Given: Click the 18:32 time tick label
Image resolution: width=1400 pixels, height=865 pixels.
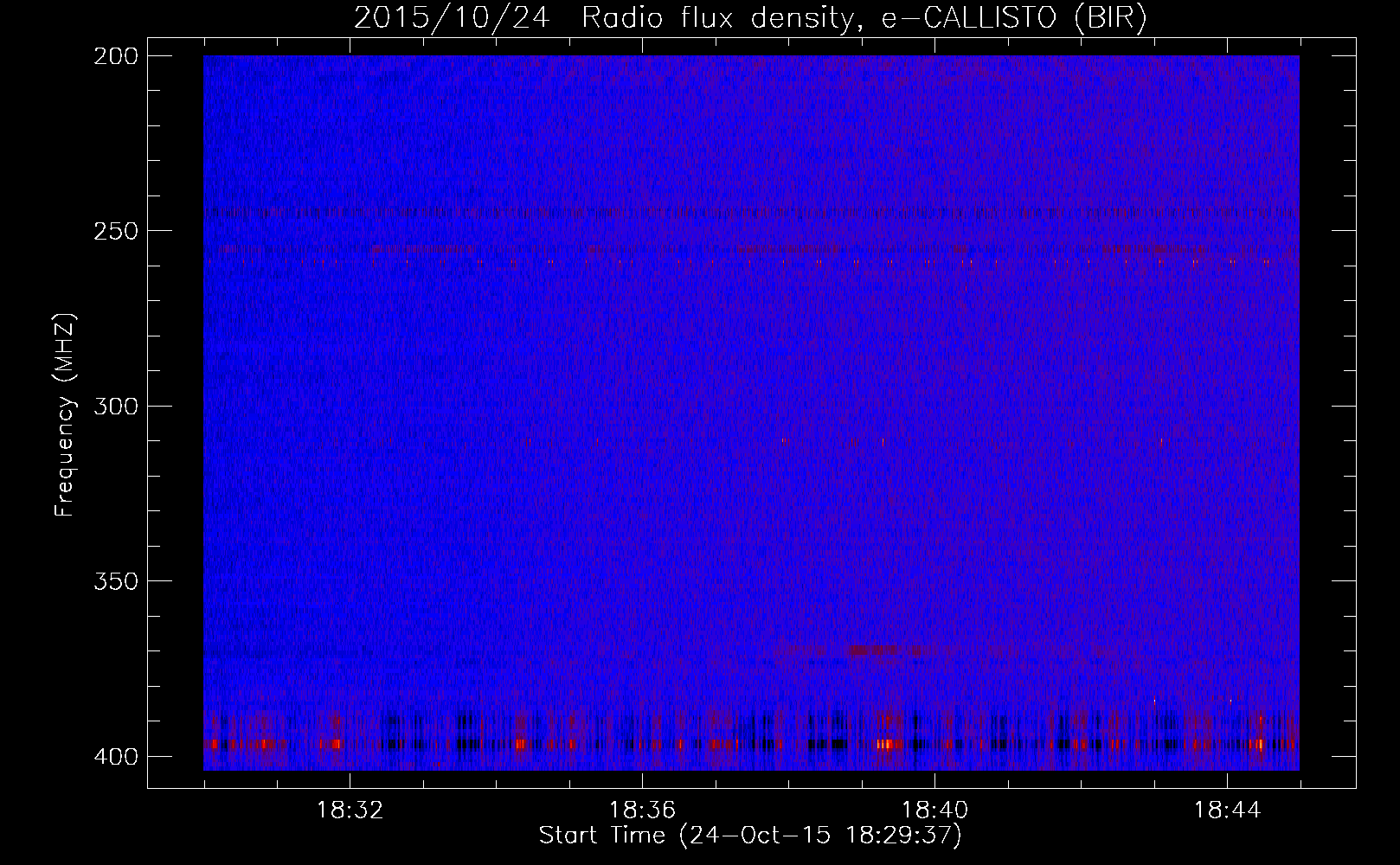Looking at the screenshot, I should pyautogui.click(x=350, y=811).
